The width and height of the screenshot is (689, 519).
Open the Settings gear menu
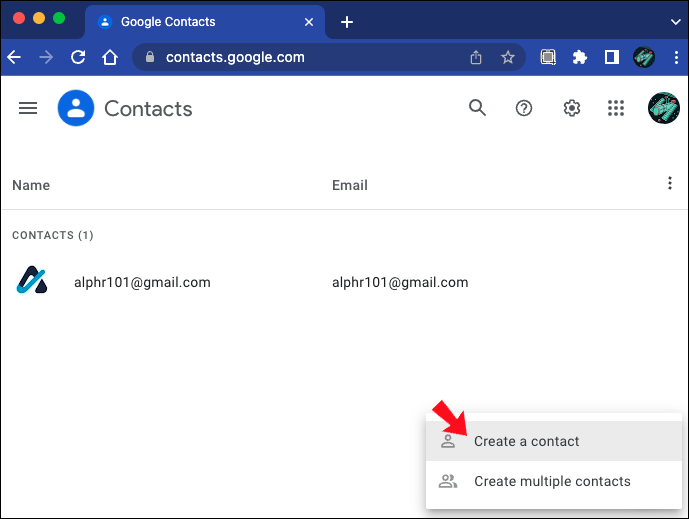[x=572, y=108]
